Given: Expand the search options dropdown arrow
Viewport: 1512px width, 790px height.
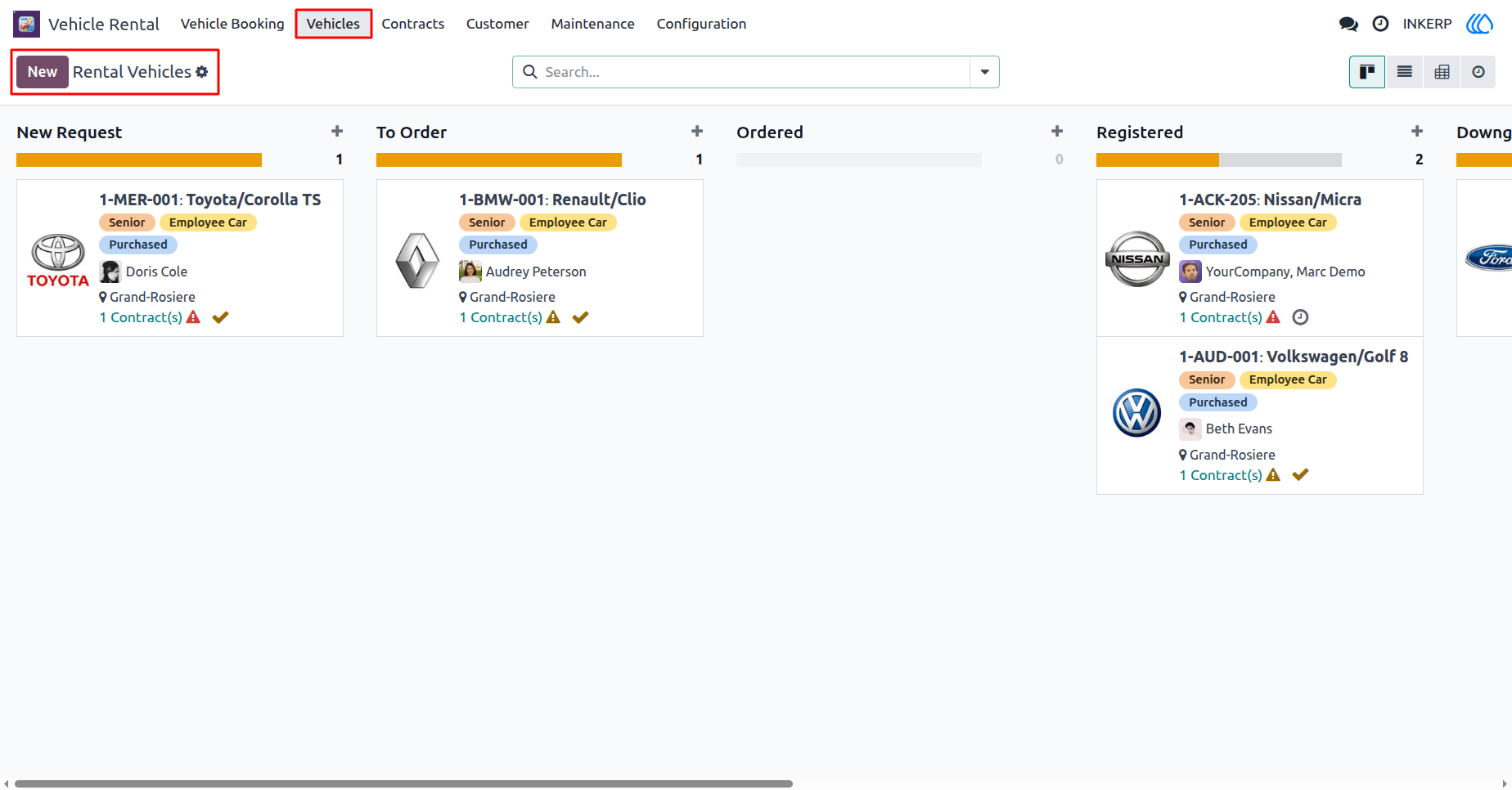Looking at the screenshot, I should click(x=984, y=72).
